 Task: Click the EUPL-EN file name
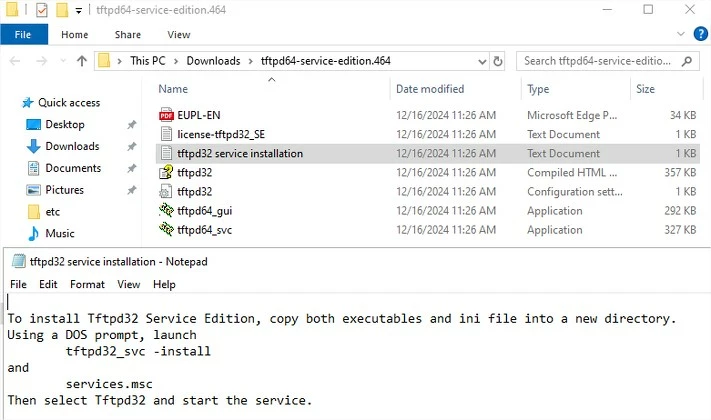tap(199, 115)
